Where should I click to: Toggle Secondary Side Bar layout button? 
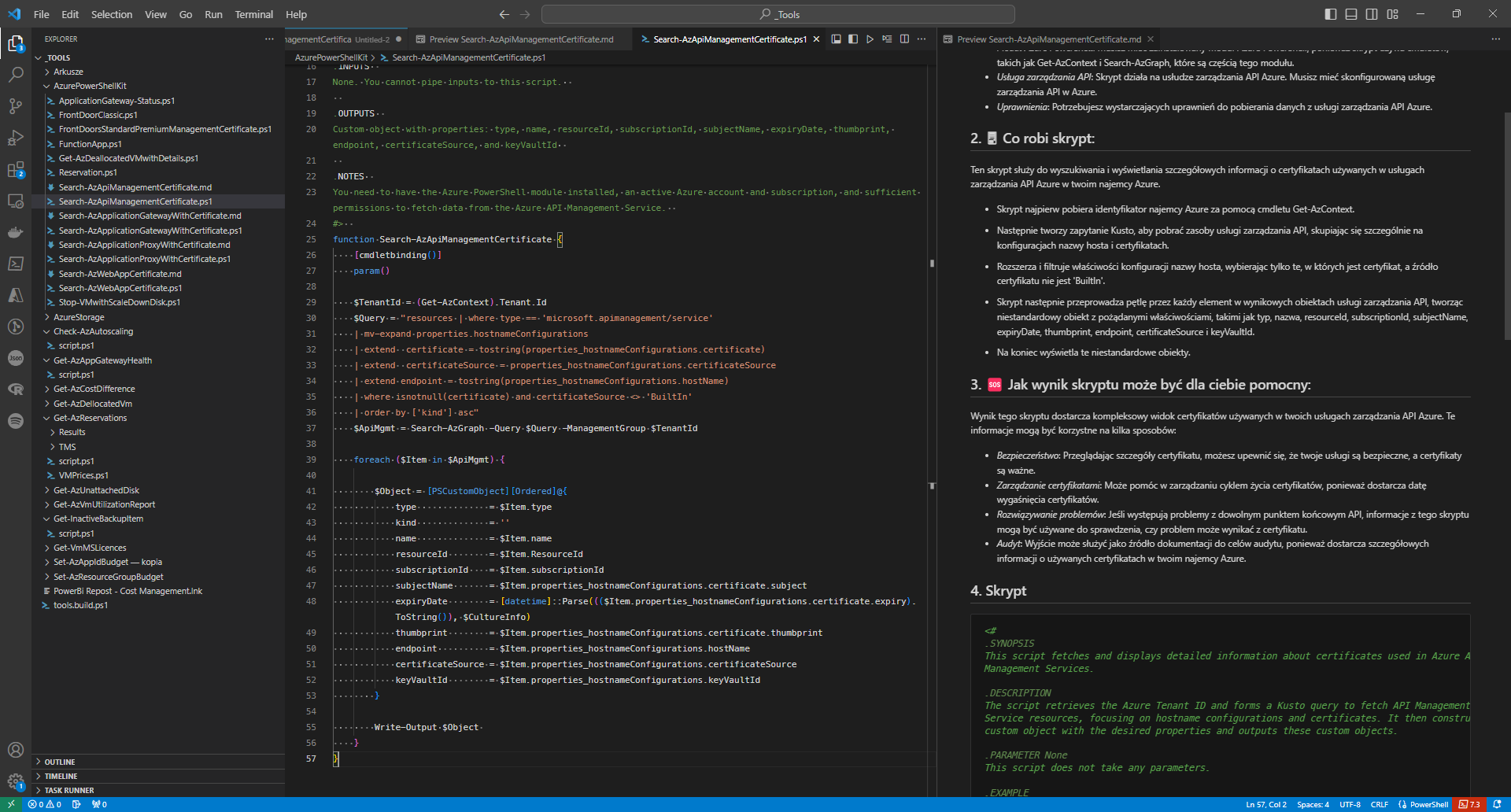pyautogui.click(x=1372, y=14)
